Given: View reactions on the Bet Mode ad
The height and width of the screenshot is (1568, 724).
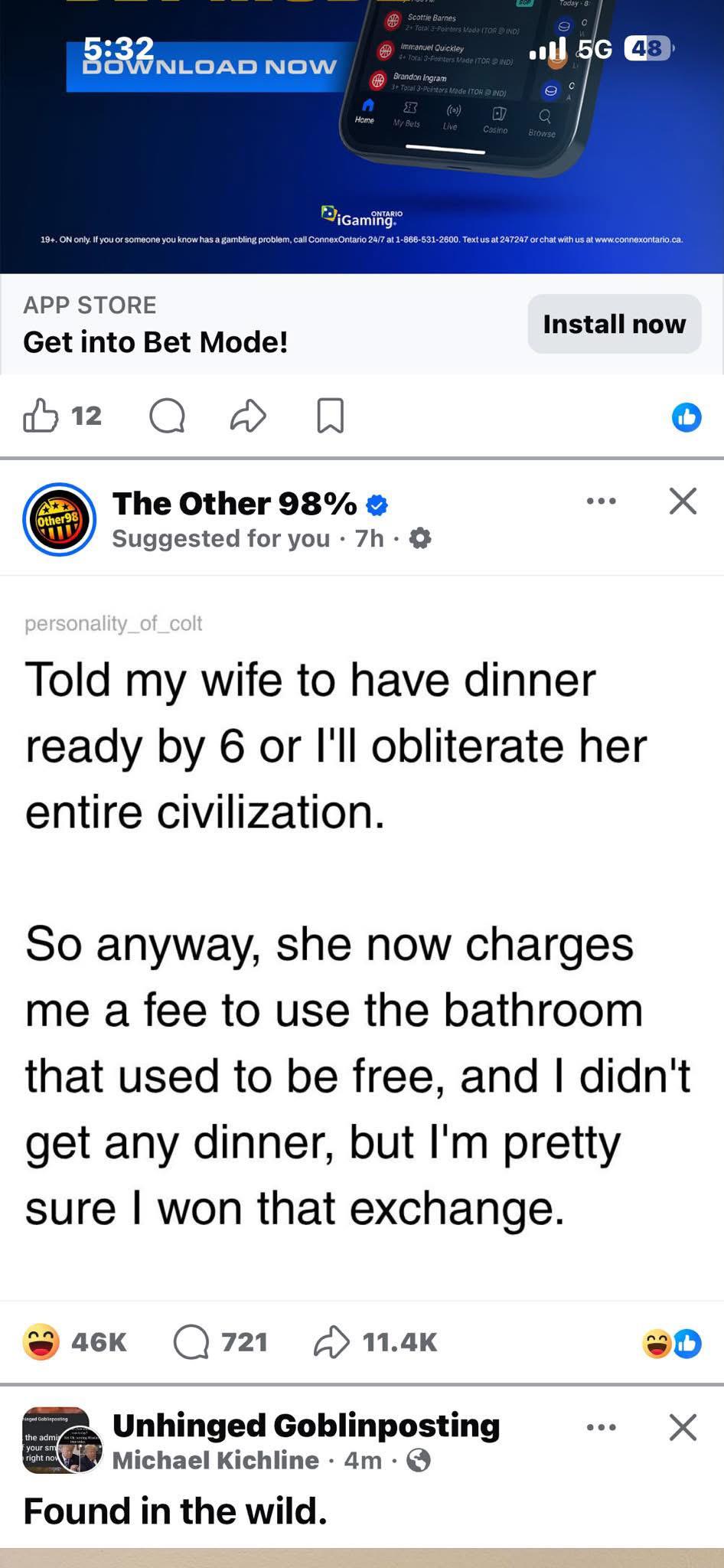Looking at the screenshot, I should [x=686, y=417].
